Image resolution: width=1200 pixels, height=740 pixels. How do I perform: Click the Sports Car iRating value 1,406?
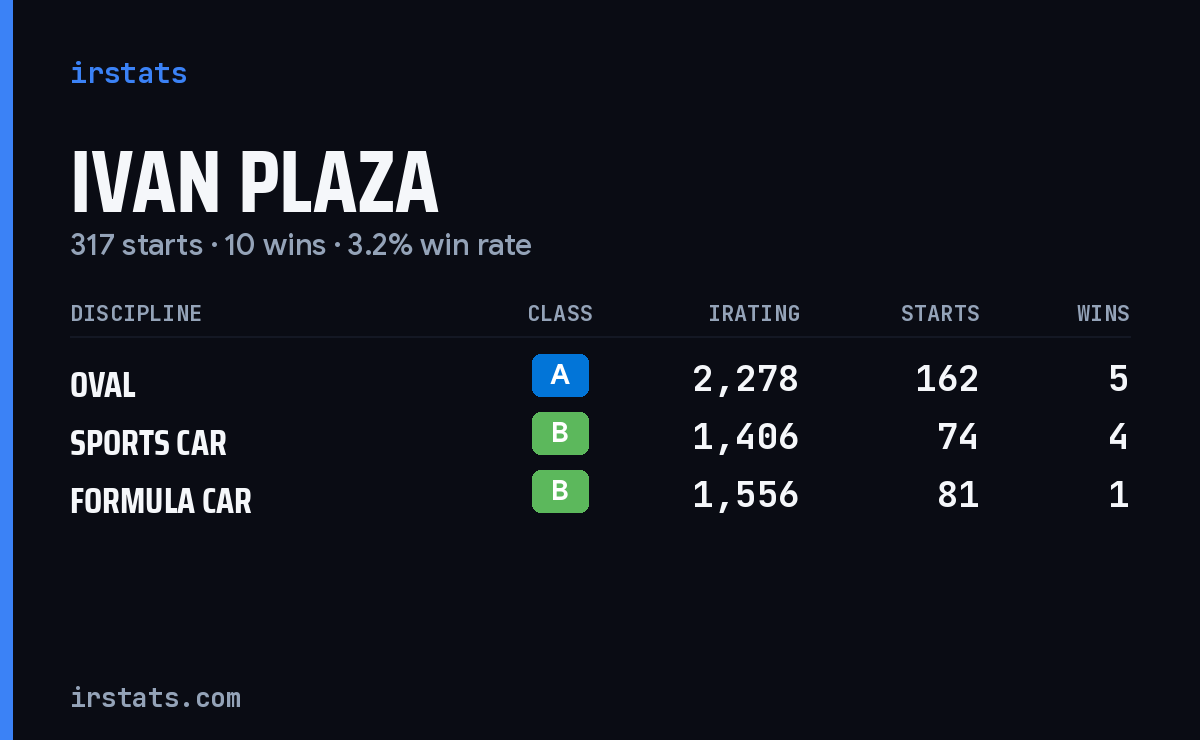coord(746,437)
